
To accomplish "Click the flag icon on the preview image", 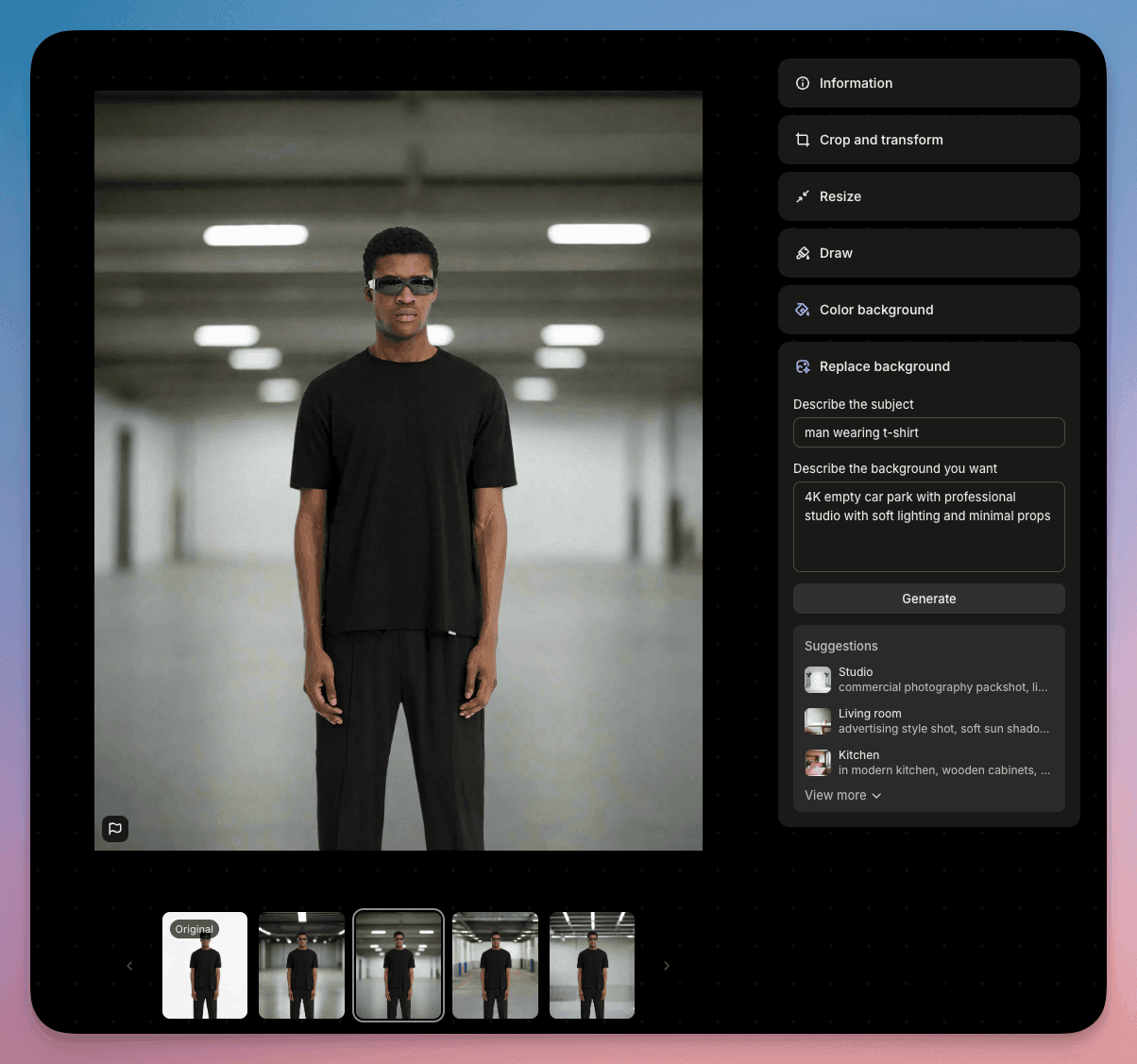I will click(115, 829).
